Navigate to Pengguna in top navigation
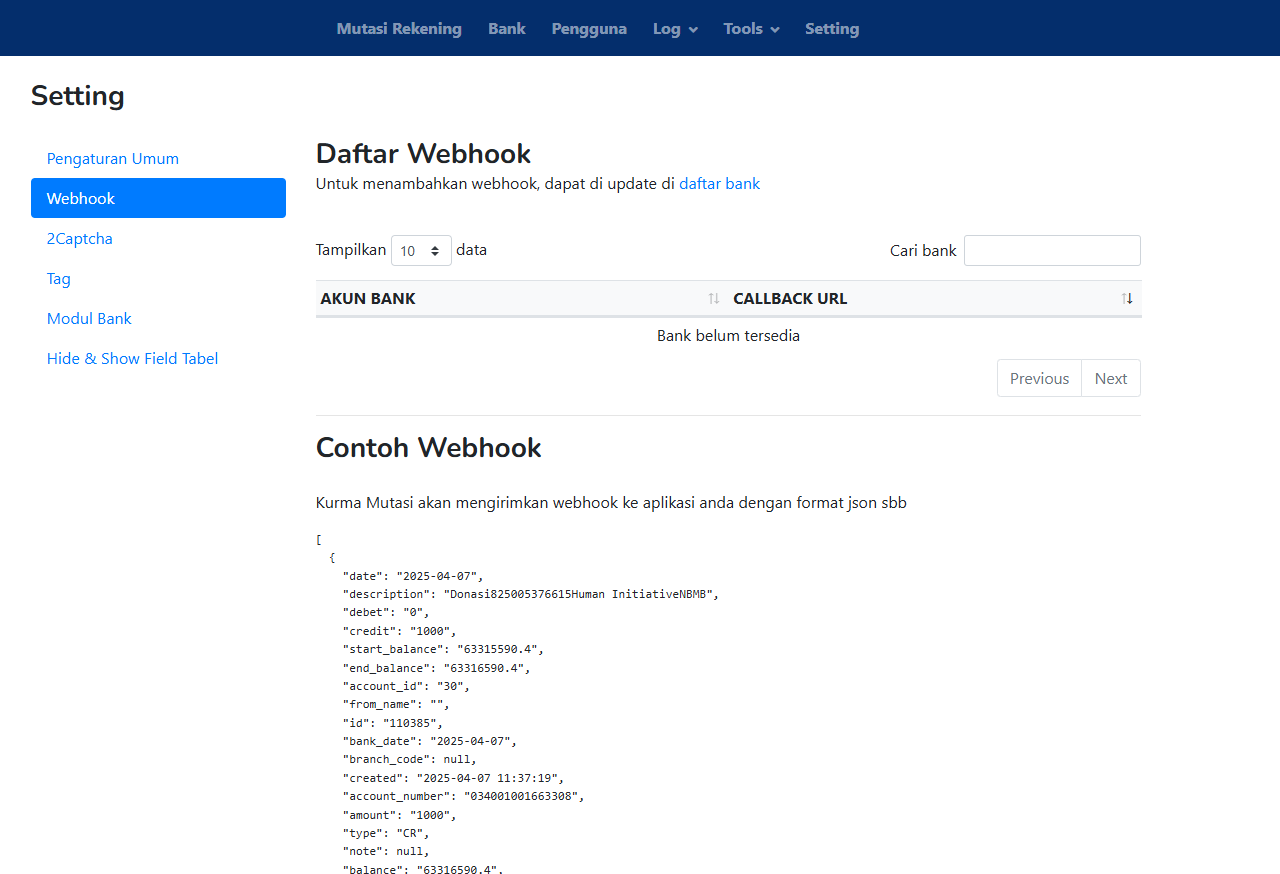Image resolution: width=1280 pixels, height=874 pixels. (x=589, y=29)
